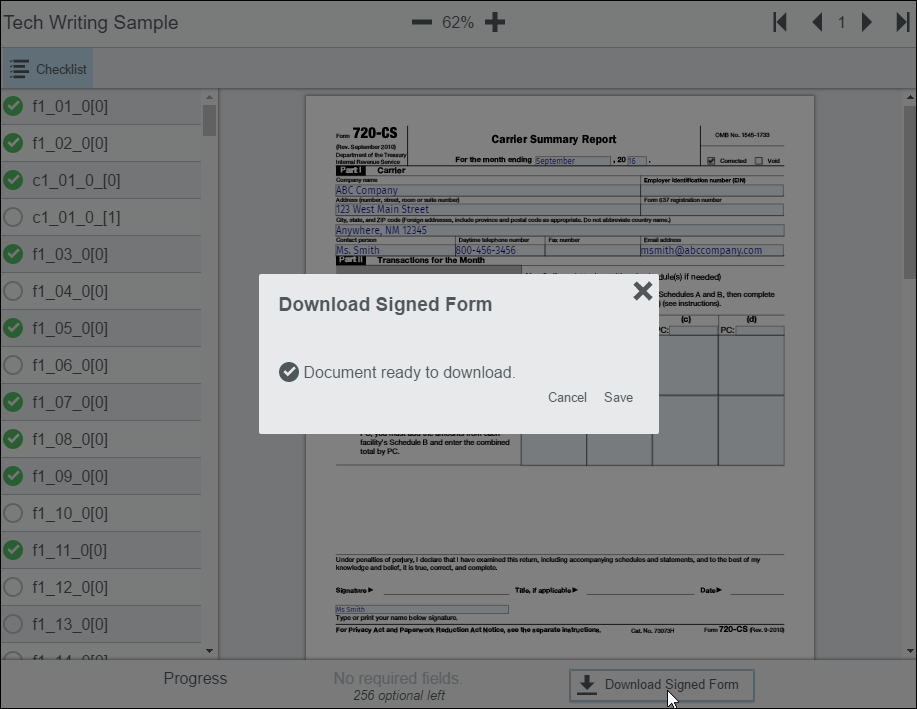The width and height of the screenshot is (917, 709).
Task: Go to previous page arrow
Action: 818,23
